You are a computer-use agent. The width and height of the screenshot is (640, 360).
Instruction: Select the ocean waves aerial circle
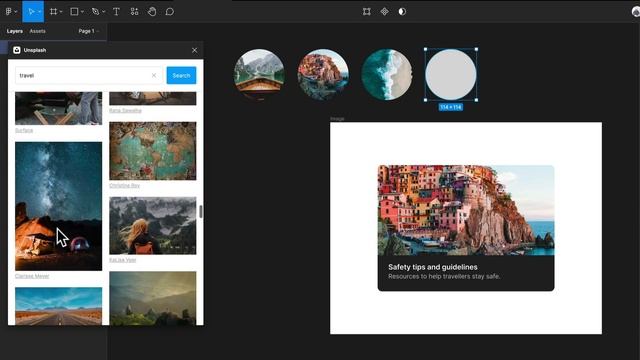click(387, 75)
